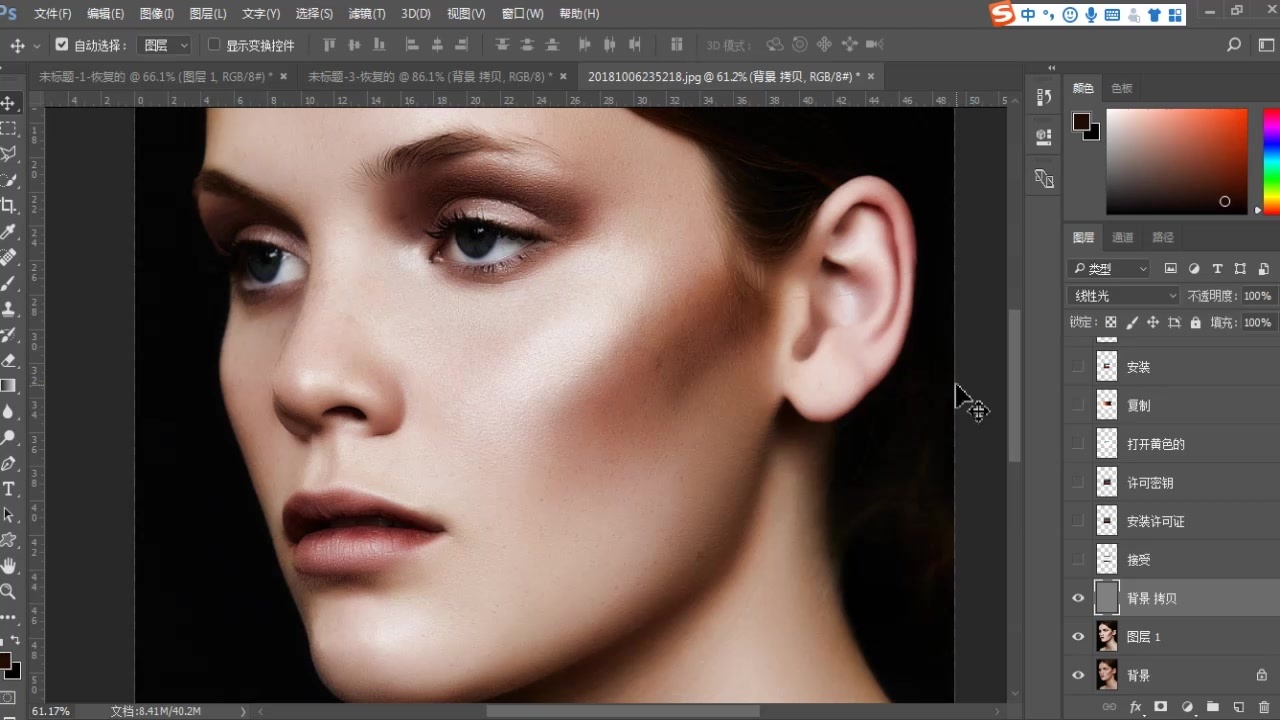
Task: Select the Eraser tool
Action: (x=8, y=360)
